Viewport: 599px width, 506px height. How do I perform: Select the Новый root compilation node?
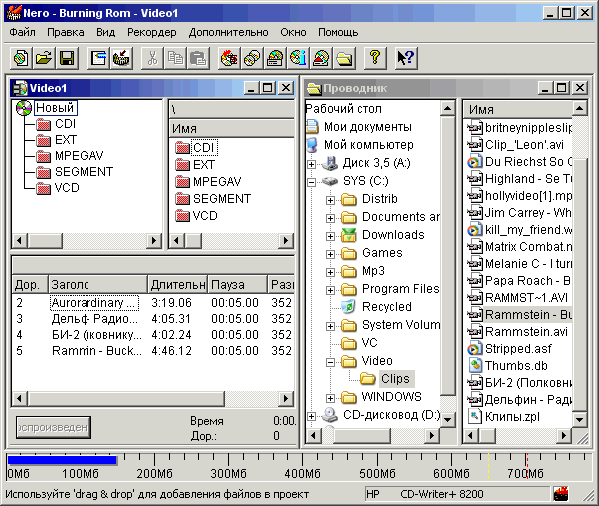click(55, 108)
